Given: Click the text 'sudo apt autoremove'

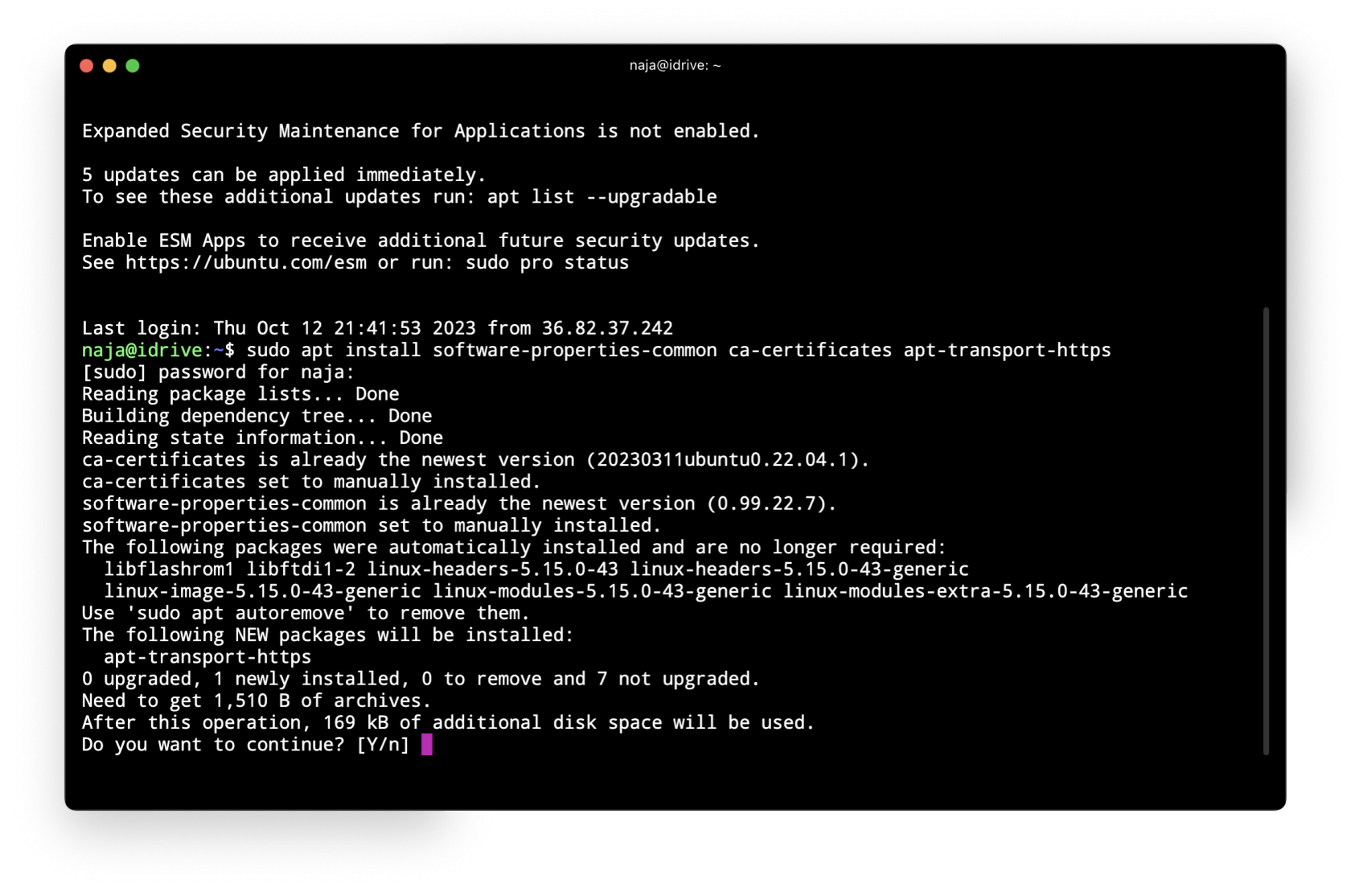Looking at the screenshot, I should tap(240, 613).
